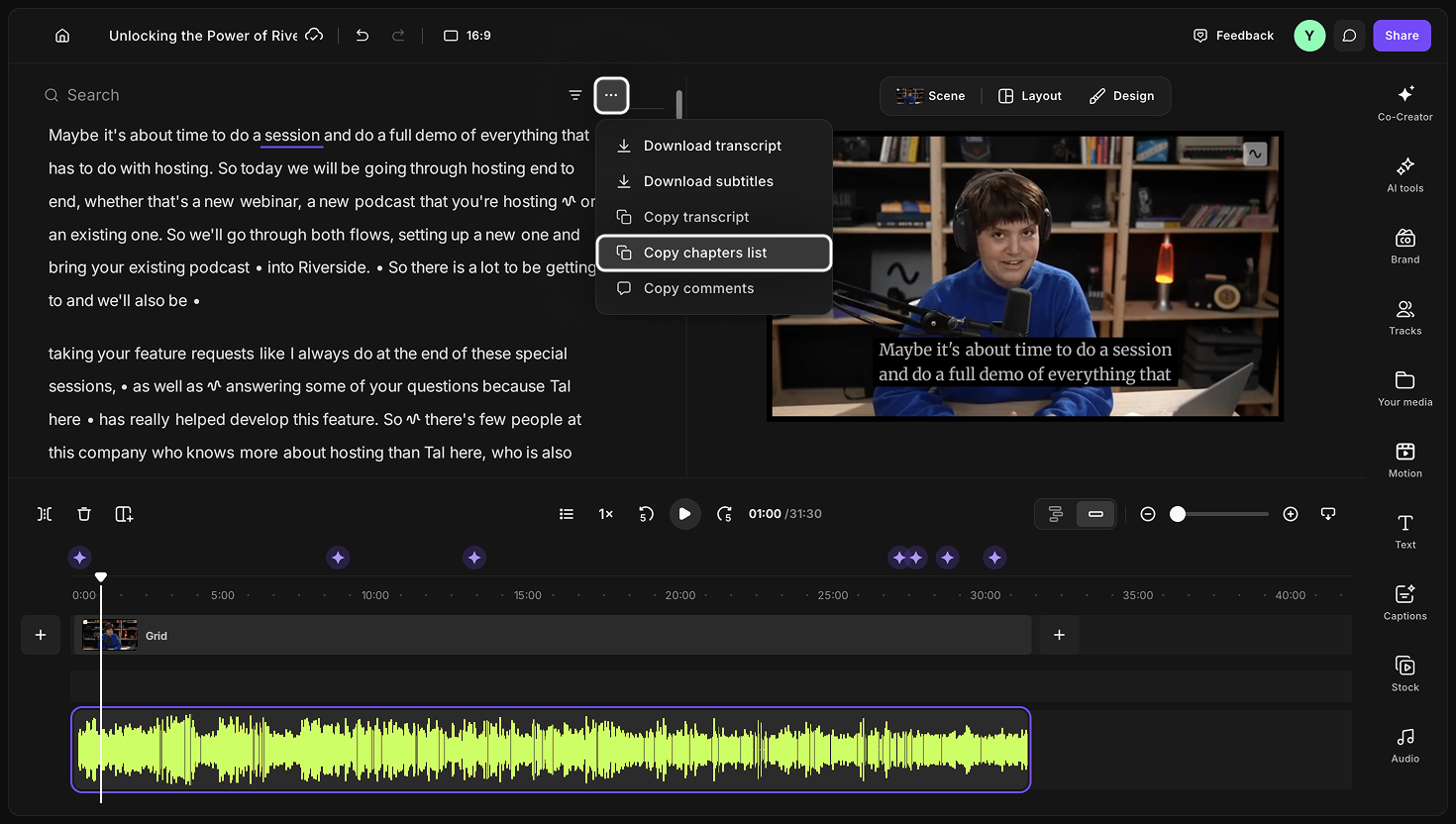Open the Captions panel
This screenshot has width=1456, height=824.
tap(1404, 602)
